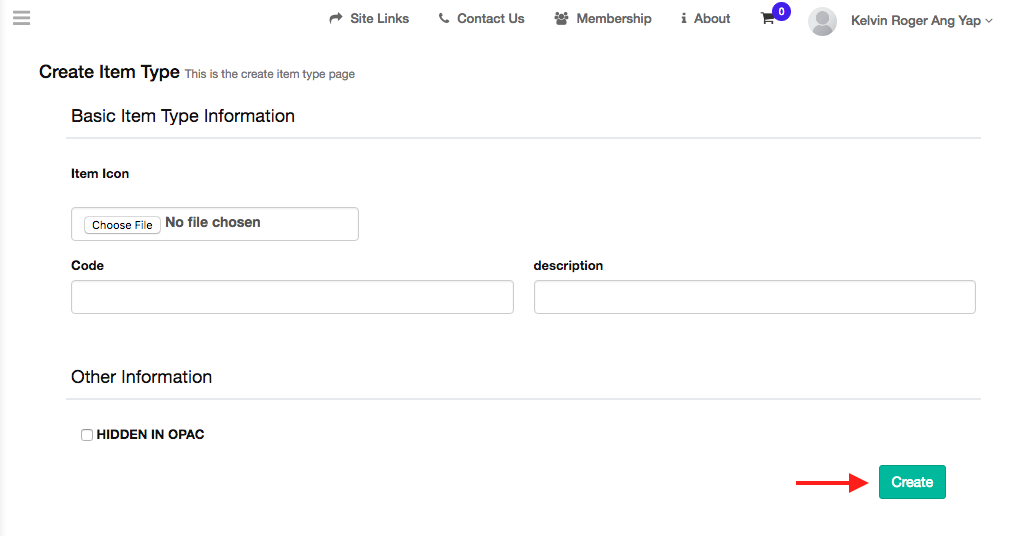Click the Choose File button

pos(122,224)
